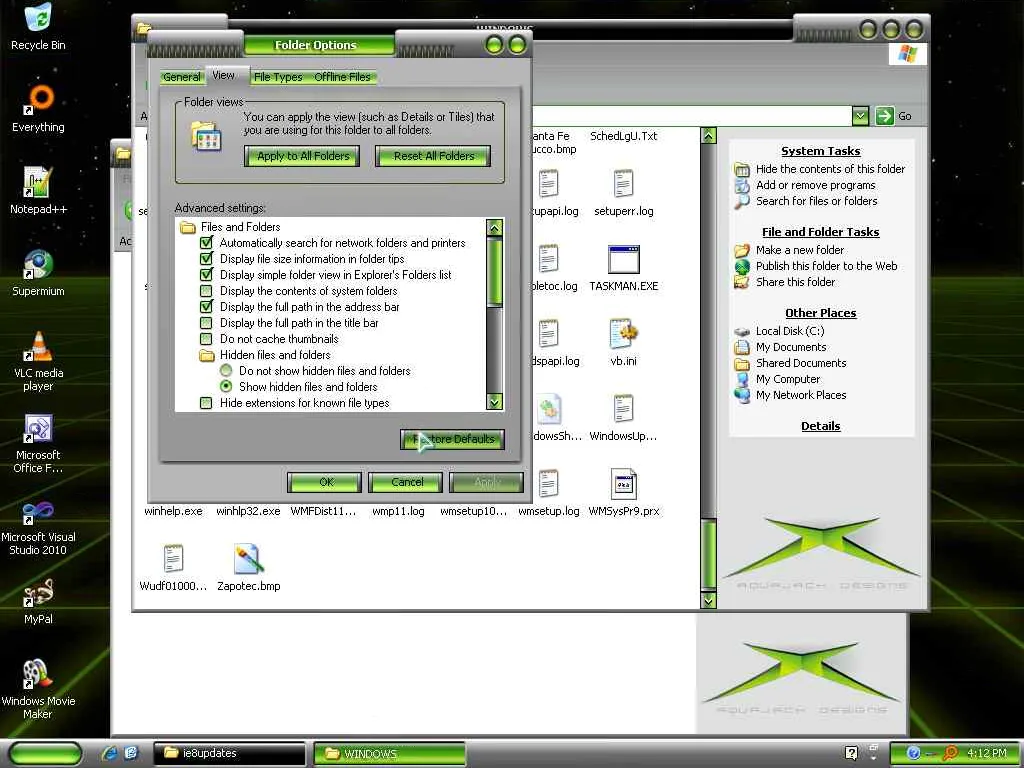Click the Local Disk (C:) drive icon

tap(742, 331)
